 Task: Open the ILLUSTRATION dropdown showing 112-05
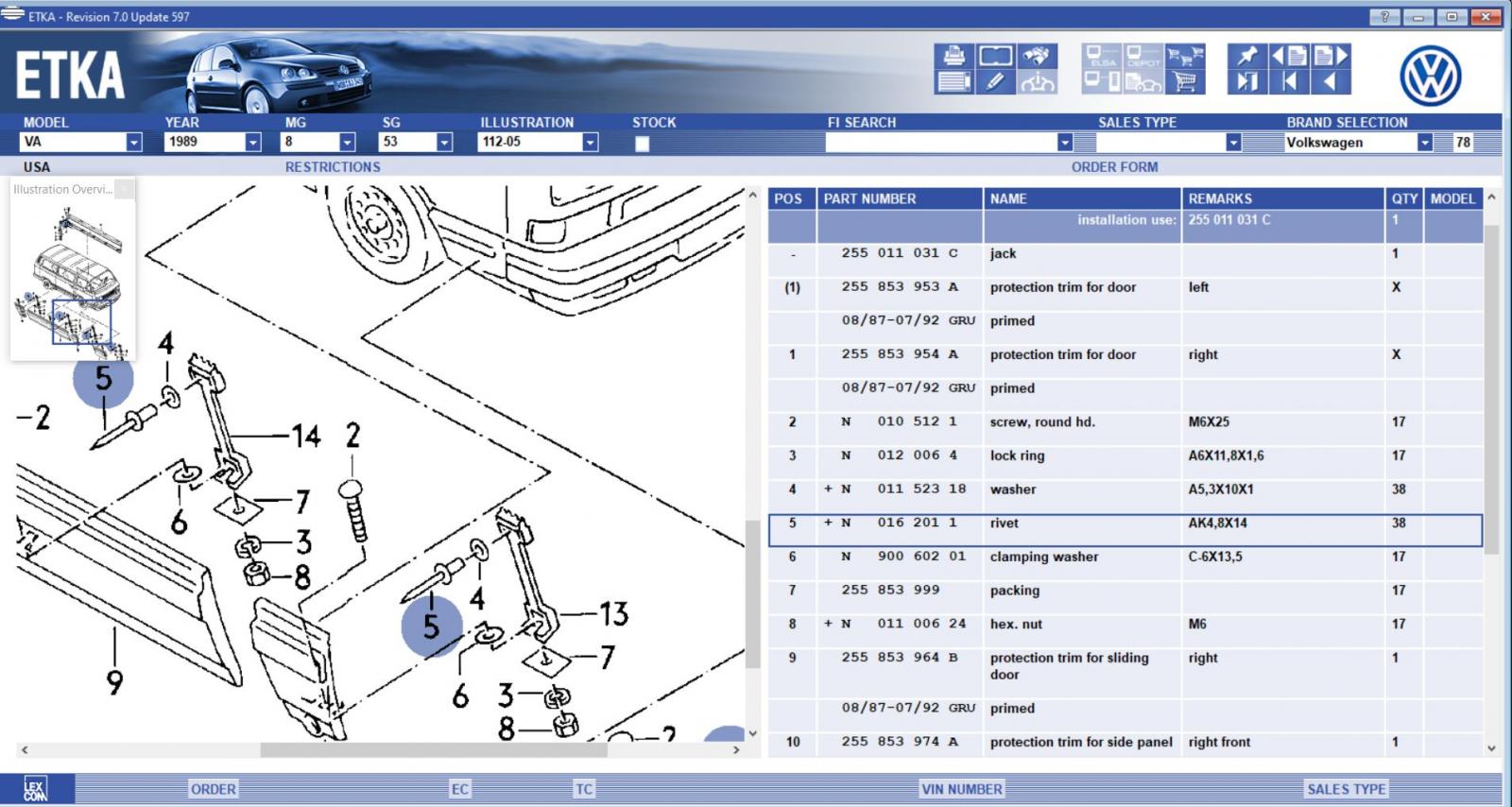[590, 142]
